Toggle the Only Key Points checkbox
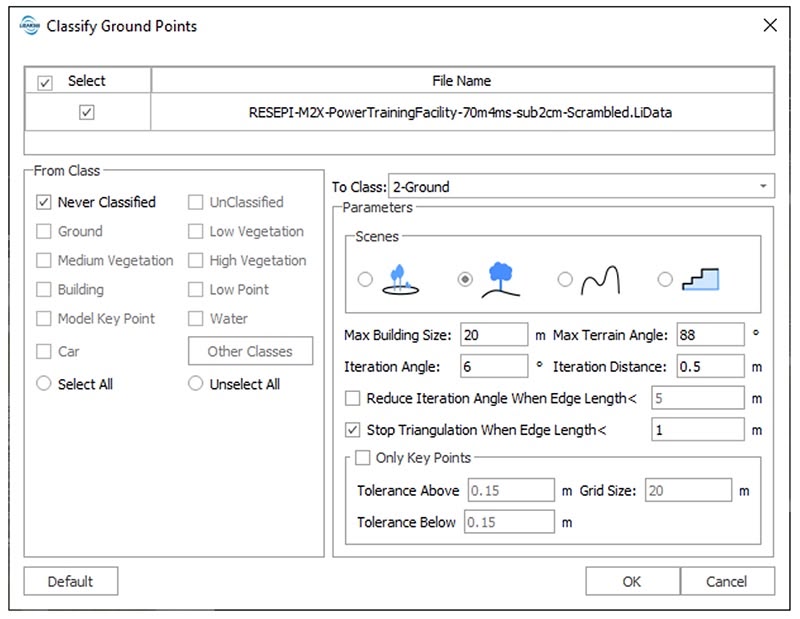Viewport: 800px width, 619px height. [363, 458]
